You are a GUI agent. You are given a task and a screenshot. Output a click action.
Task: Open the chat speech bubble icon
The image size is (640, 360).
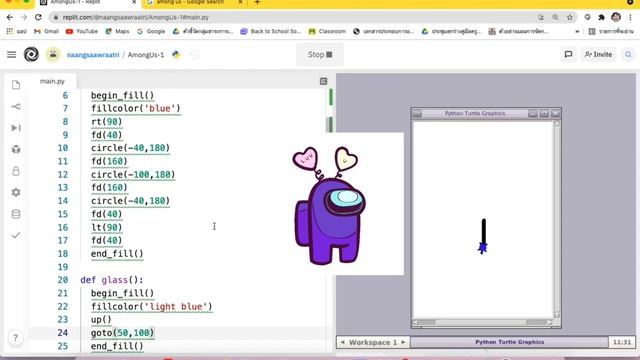click(x=568, y=54)
